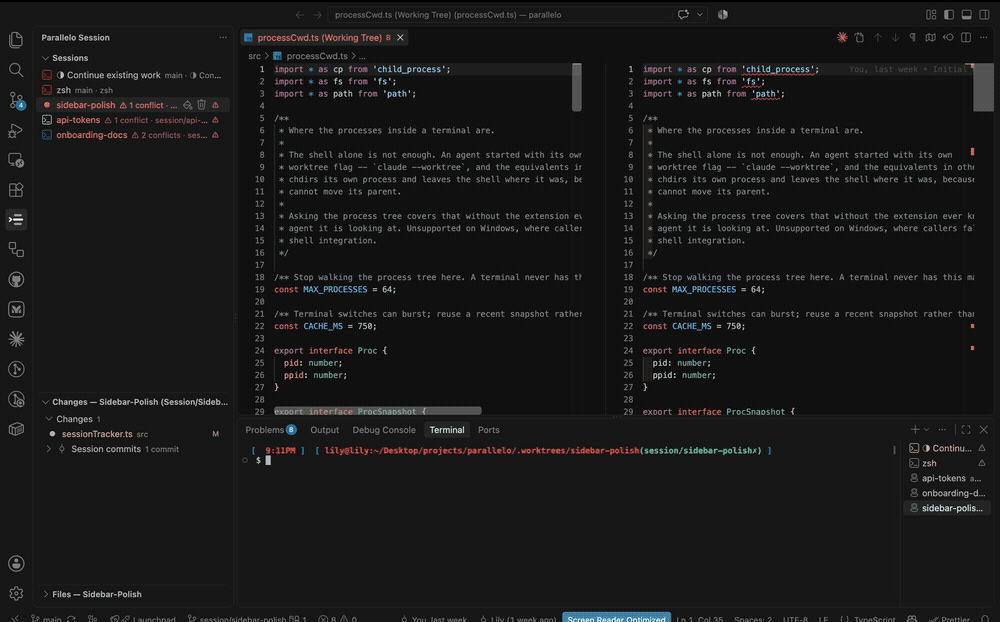Open dropdown arrow beside Copilot chat icon
This screenshot has width=1000, height=622.
(700, 15)
